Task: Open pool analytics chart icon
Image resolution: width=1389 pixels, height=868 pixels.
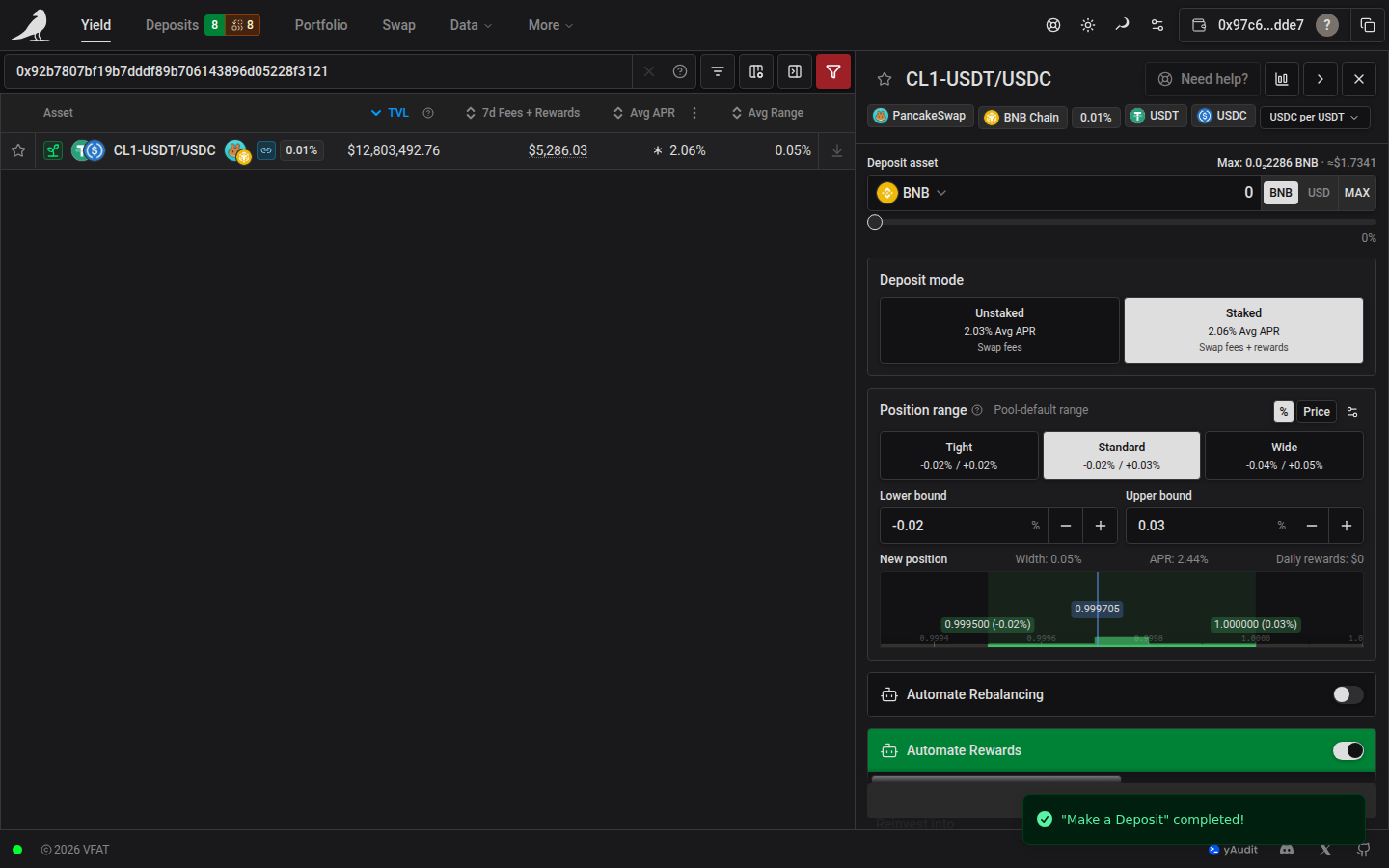Action: (1282, 79)
